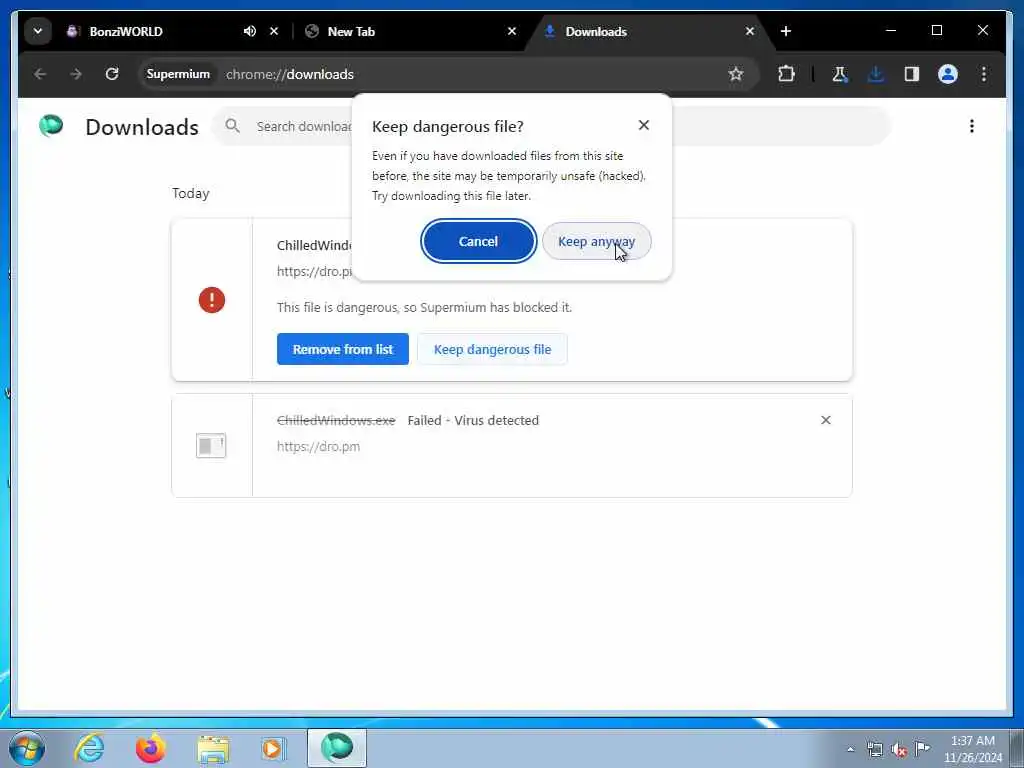Switch to the New Tab tab

[351, 31]
